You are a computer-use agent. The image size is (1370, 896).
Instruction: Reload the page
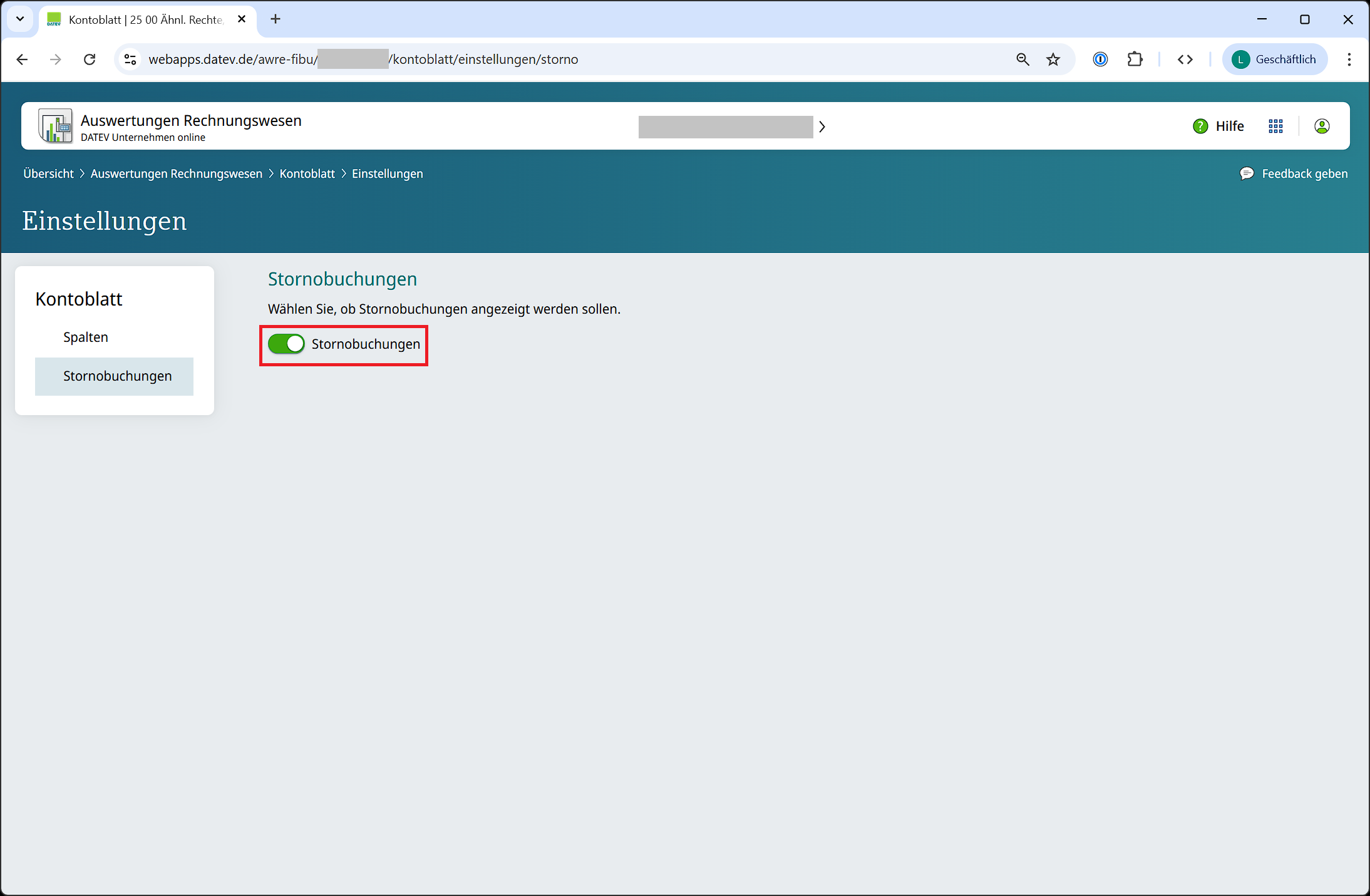tap(90, 59)
